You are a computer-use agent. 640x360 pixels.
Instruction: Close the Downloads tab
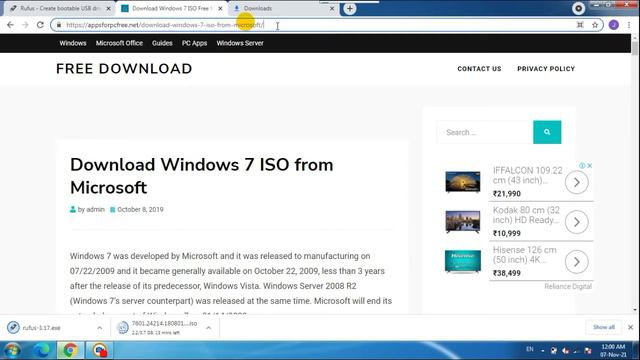[332, 8]
